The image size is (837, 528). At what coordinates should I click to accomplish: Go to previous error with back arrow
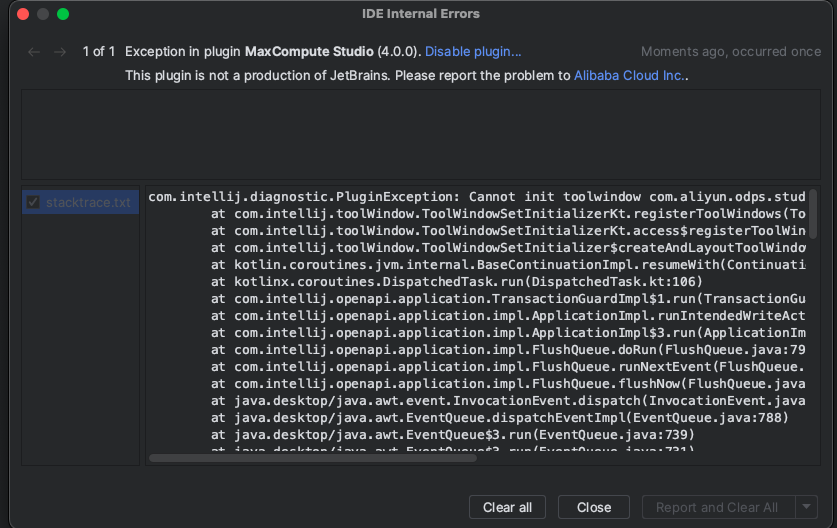34,52
